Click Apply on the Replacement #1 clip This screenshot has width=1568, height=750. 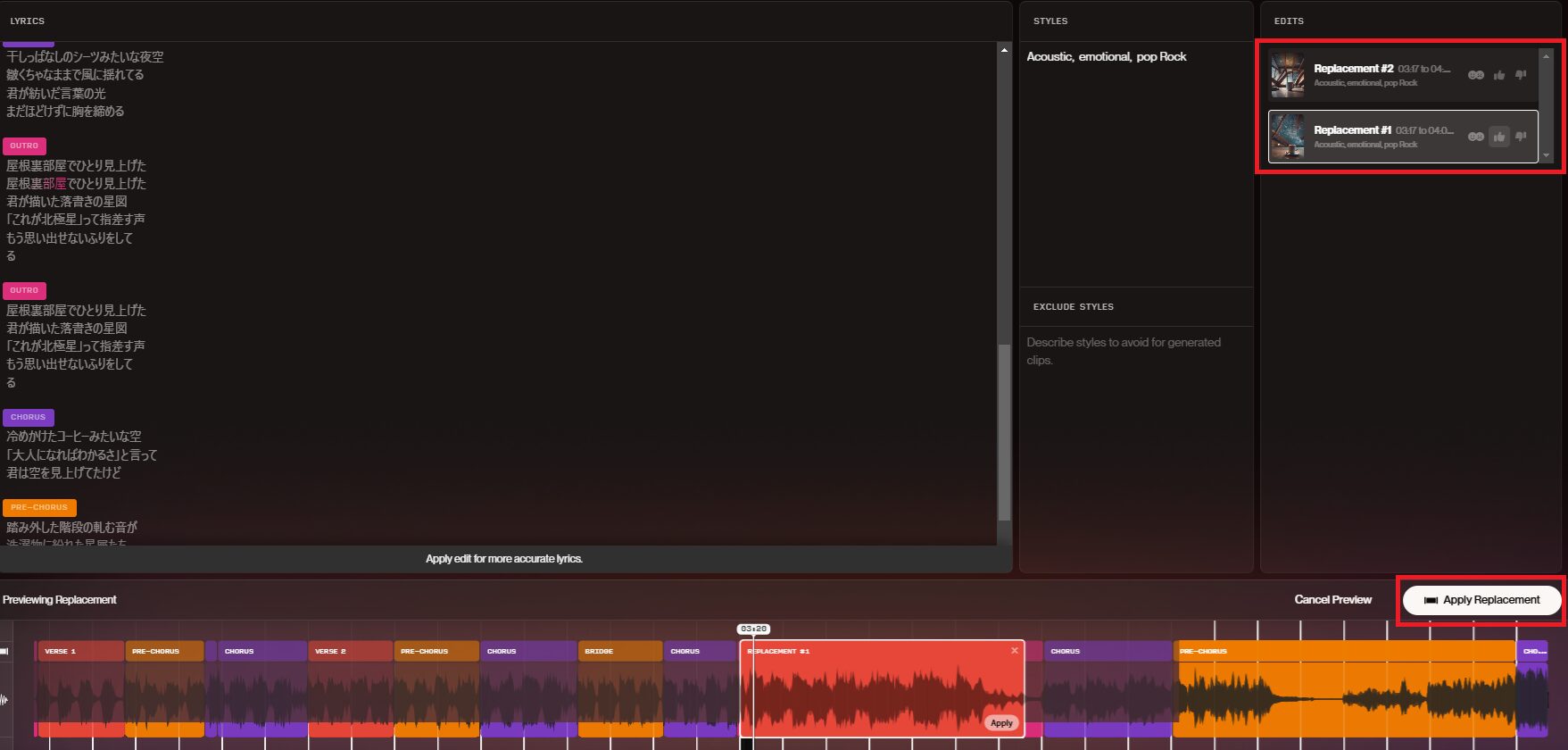(x=1001, y=723)
